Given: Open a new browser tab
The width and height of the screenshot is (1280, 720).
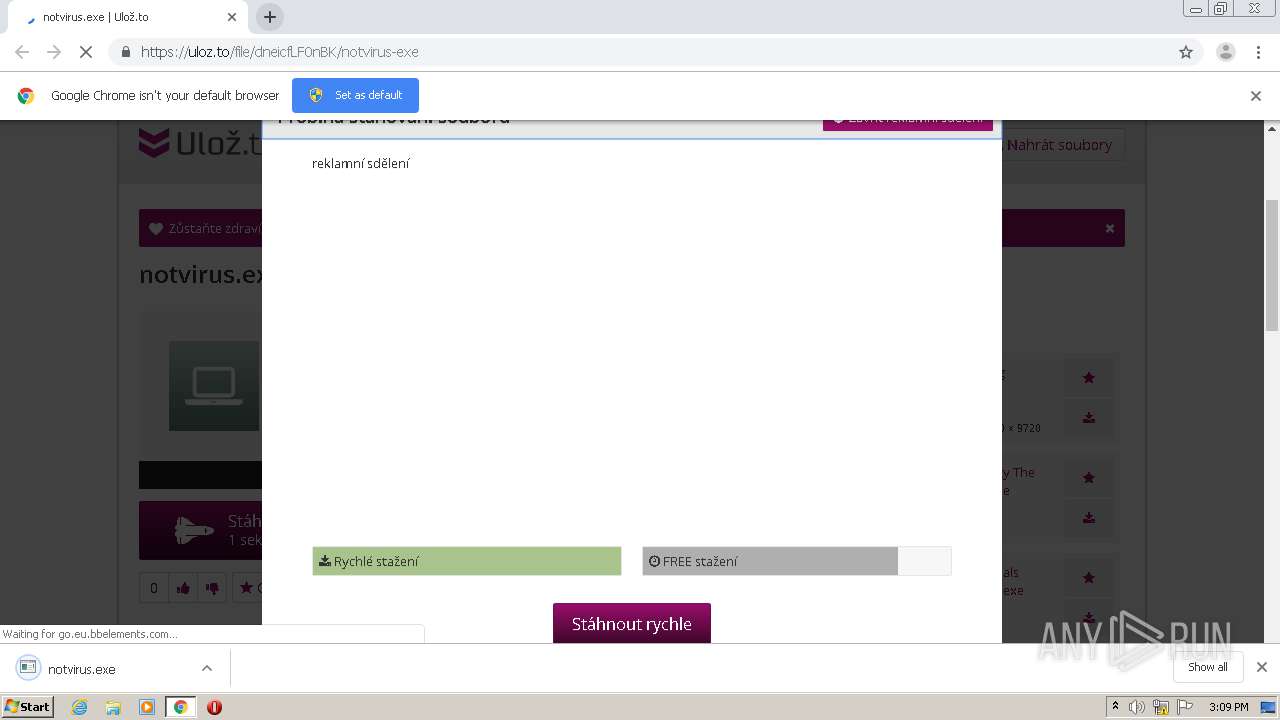Looking at the screenshot, I should point(269,17).
